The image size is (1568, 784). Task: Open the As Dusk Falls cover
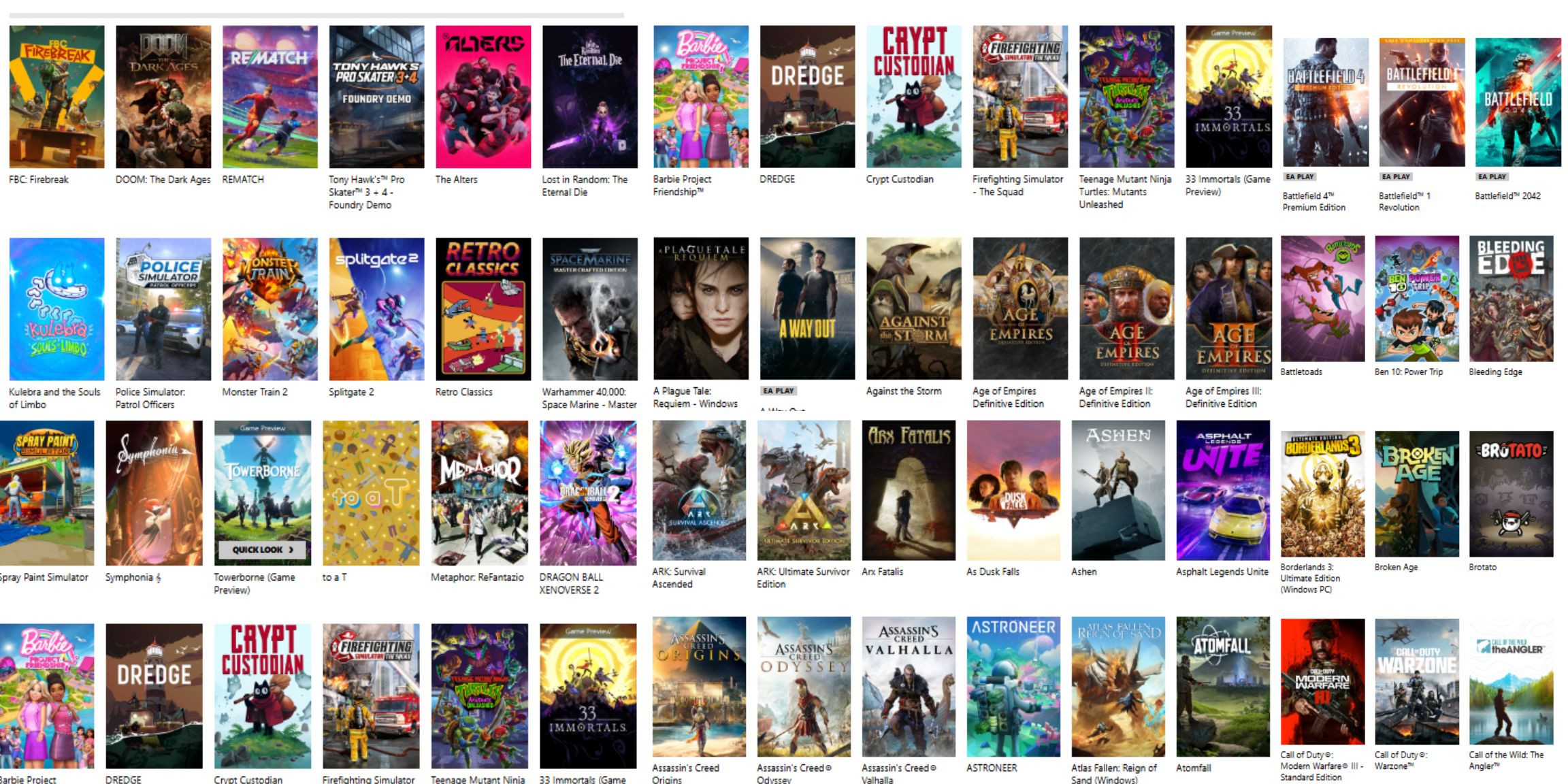coord(1013,491)
